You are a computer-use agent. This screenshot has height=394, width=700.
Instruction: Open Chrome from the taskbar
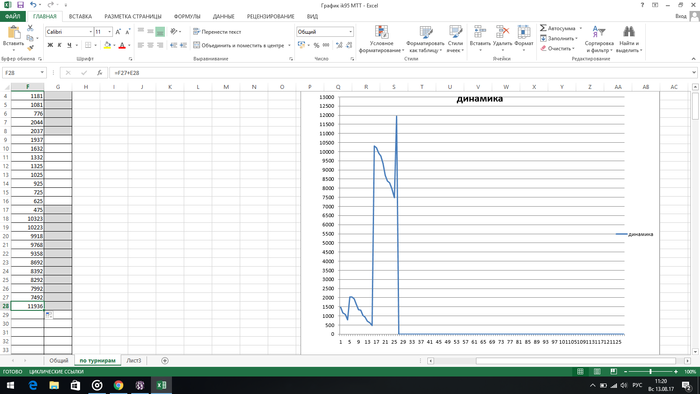coord(118,386)
